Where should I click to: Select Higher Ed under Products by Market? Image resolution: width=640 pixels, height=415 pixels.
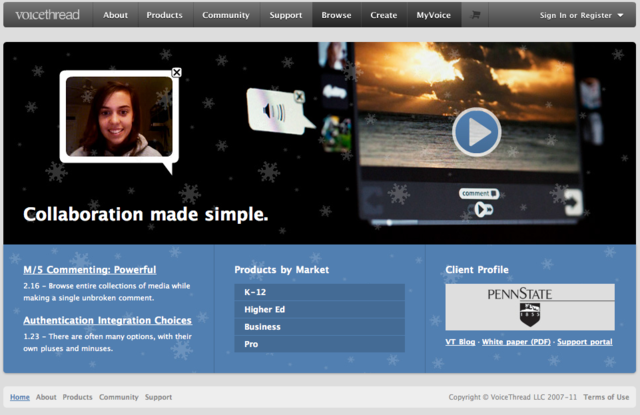point(319,309)
